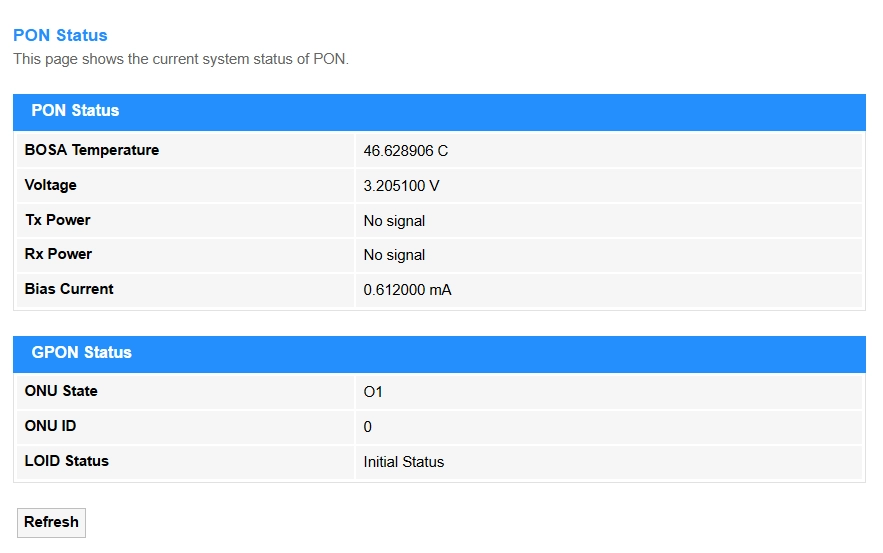Select the blue PON Status section header

coord(75,111)
